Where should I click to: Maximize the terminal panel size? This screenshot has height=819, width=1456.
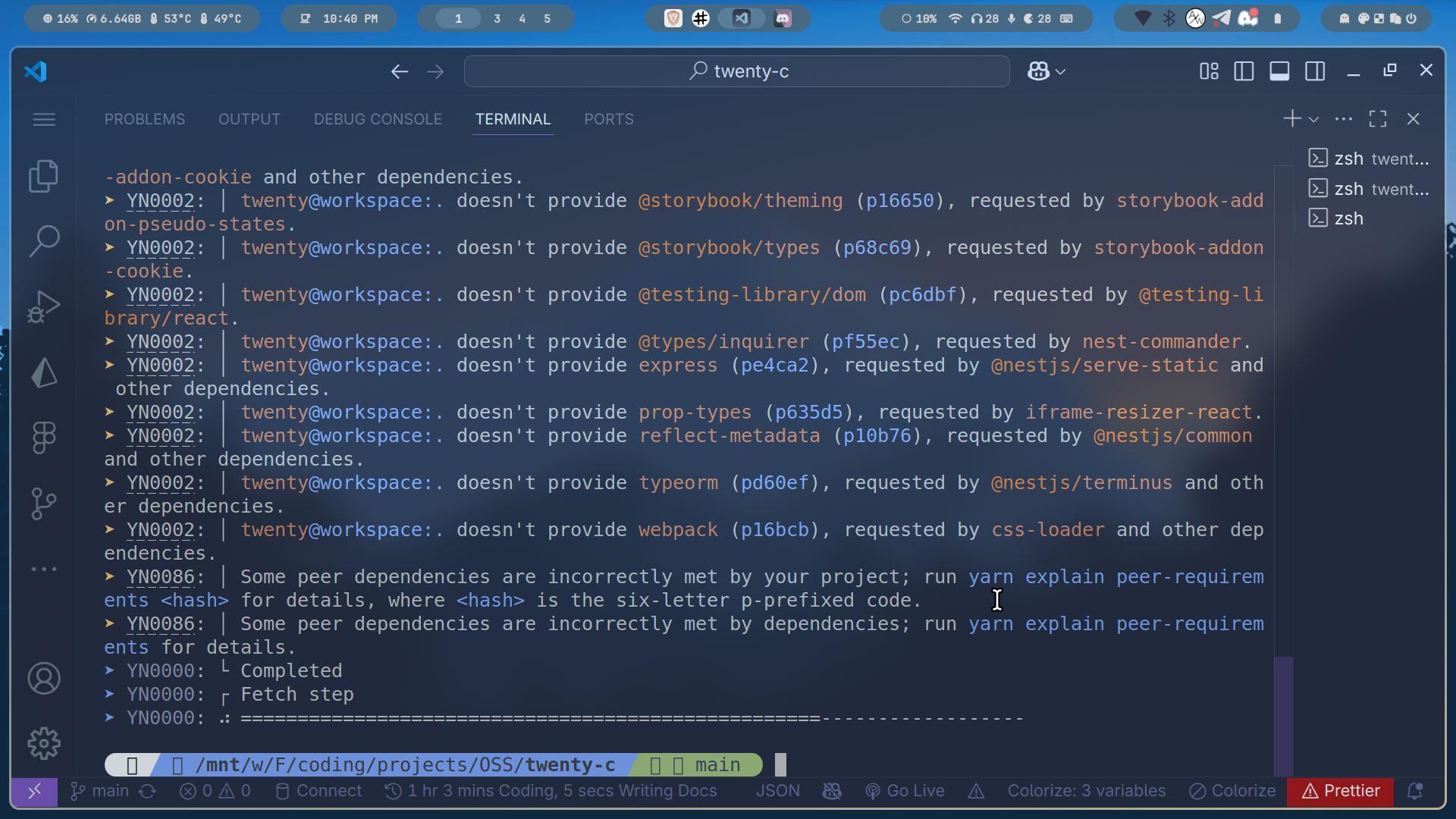(x=1378, y=119)
